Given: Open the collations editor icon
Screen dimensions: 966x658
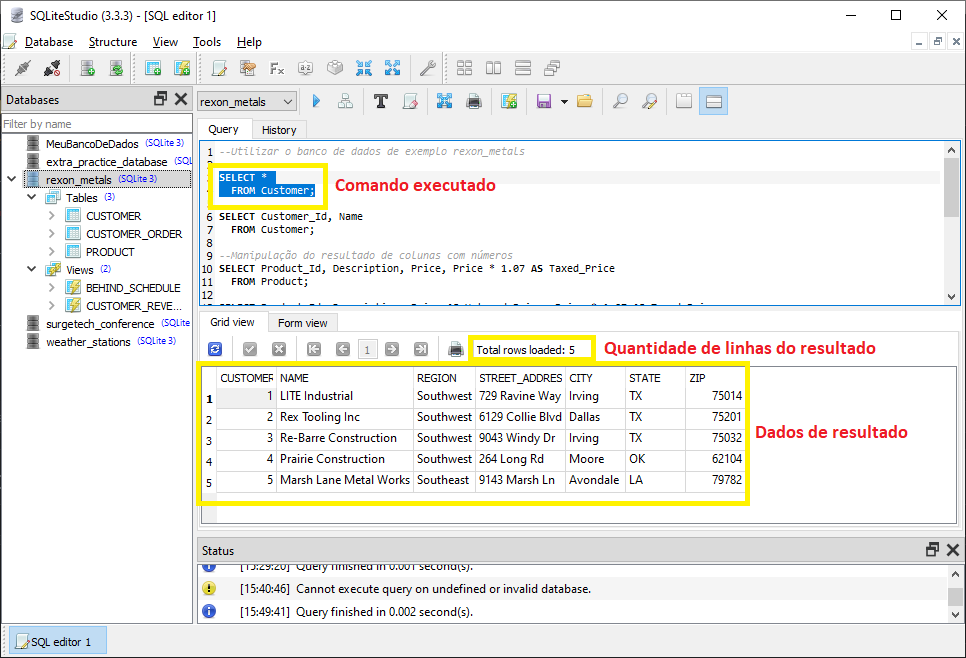Looking at the screenshot, I should point(306,68).
